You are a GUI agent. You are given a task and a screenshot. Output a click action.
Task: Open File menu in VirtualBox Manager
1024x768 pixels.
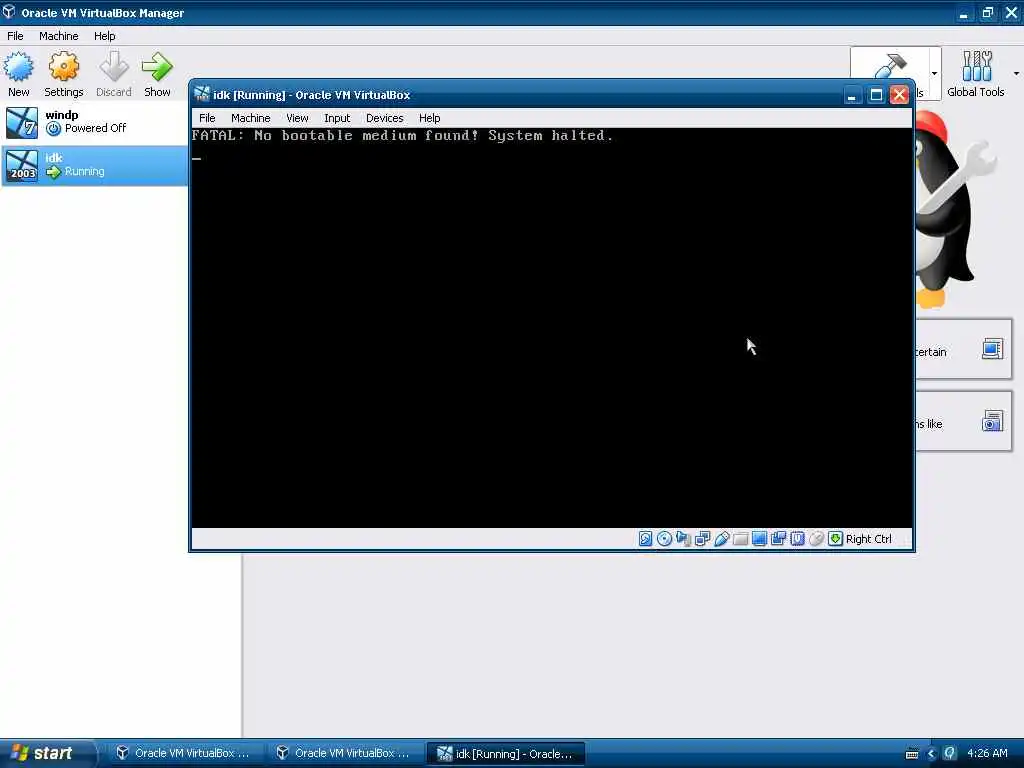[x=15, y=36]
